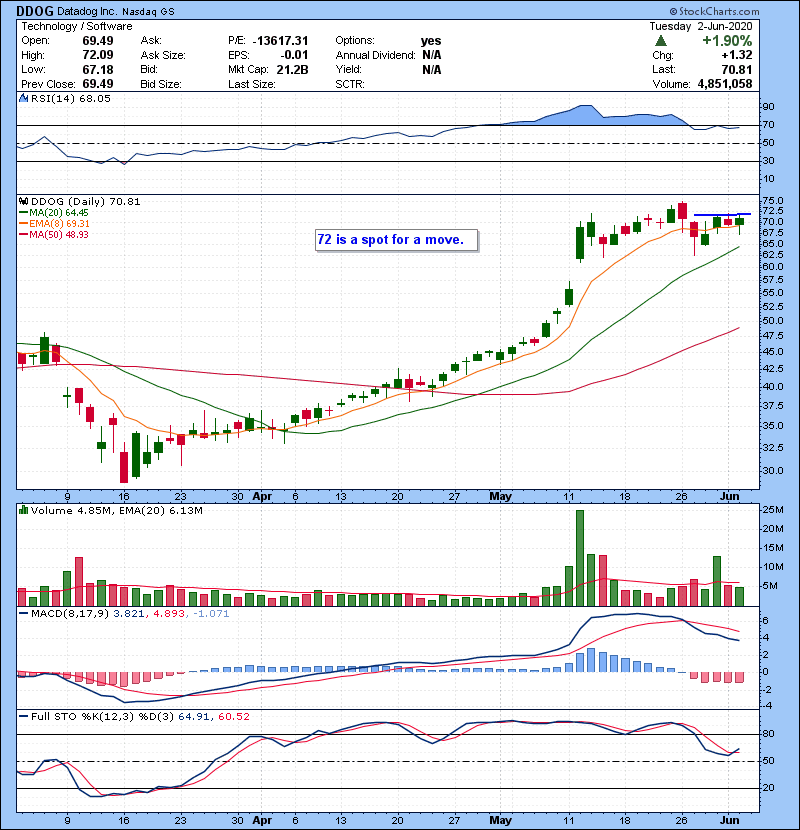This screenshot has height=830, width=800.
Task: Select the MACD signal value 4.893
Action: pyautogui.click(x=169, y=614)
